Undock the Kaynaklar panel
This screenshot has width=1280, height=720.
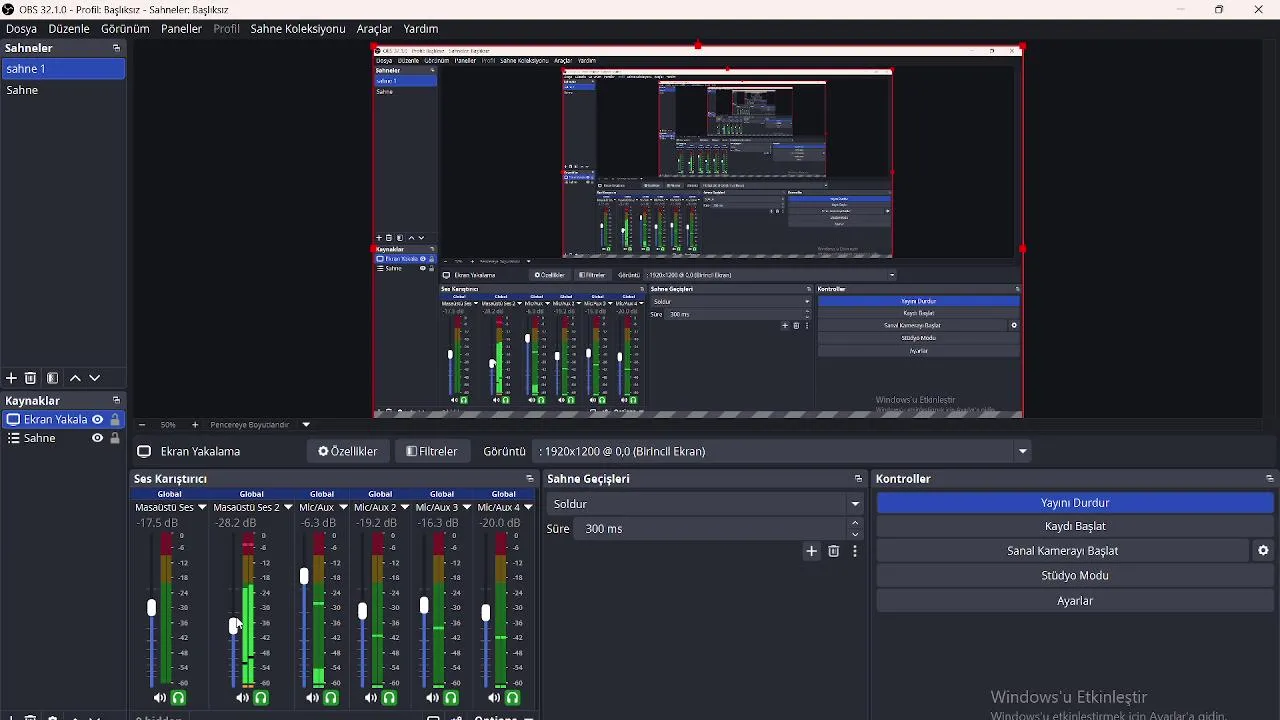point(116,401)
